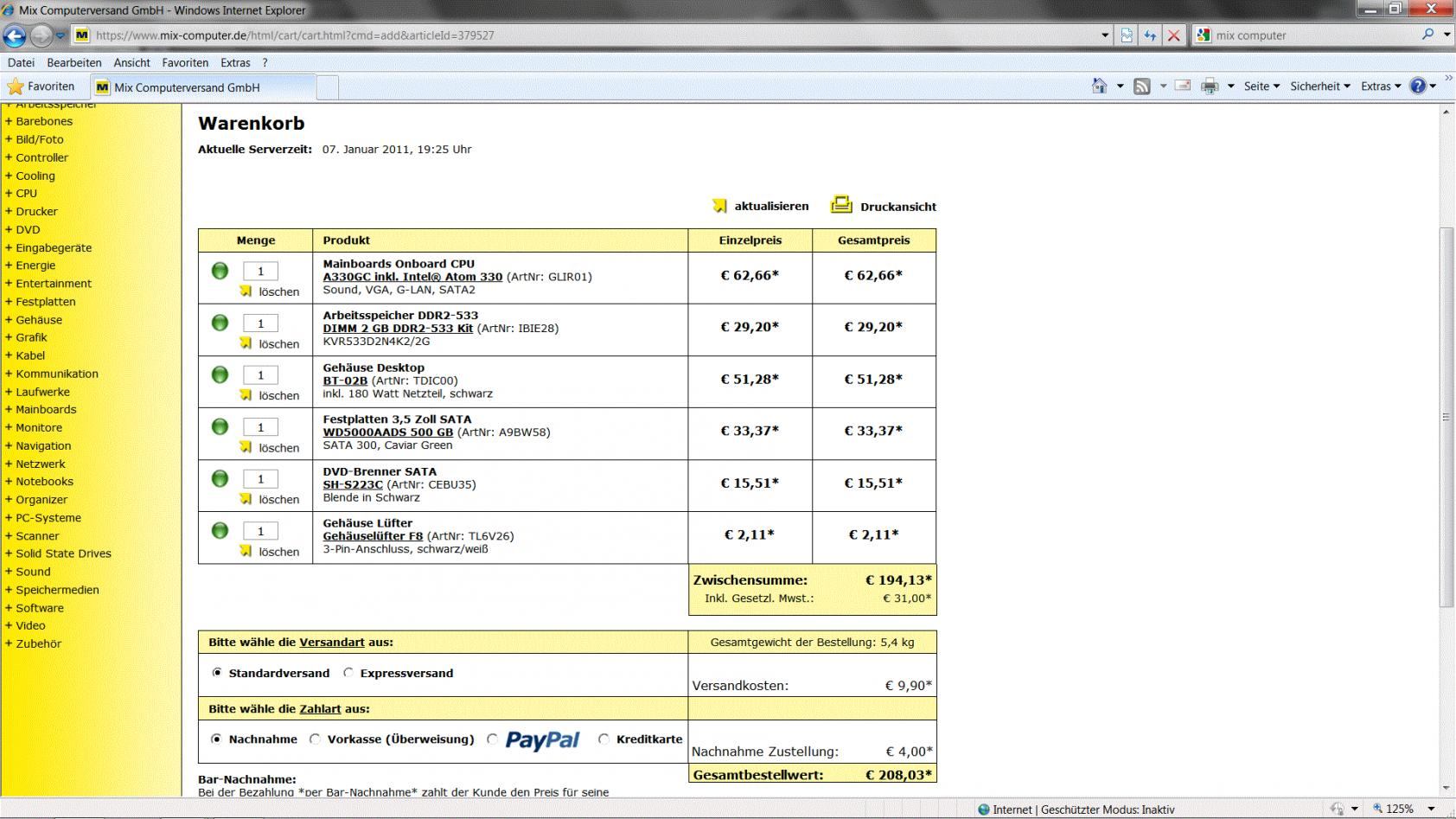Click green availability dot for SH-S223C burner
Viewport: 1456px width, 819px height.
220,478
